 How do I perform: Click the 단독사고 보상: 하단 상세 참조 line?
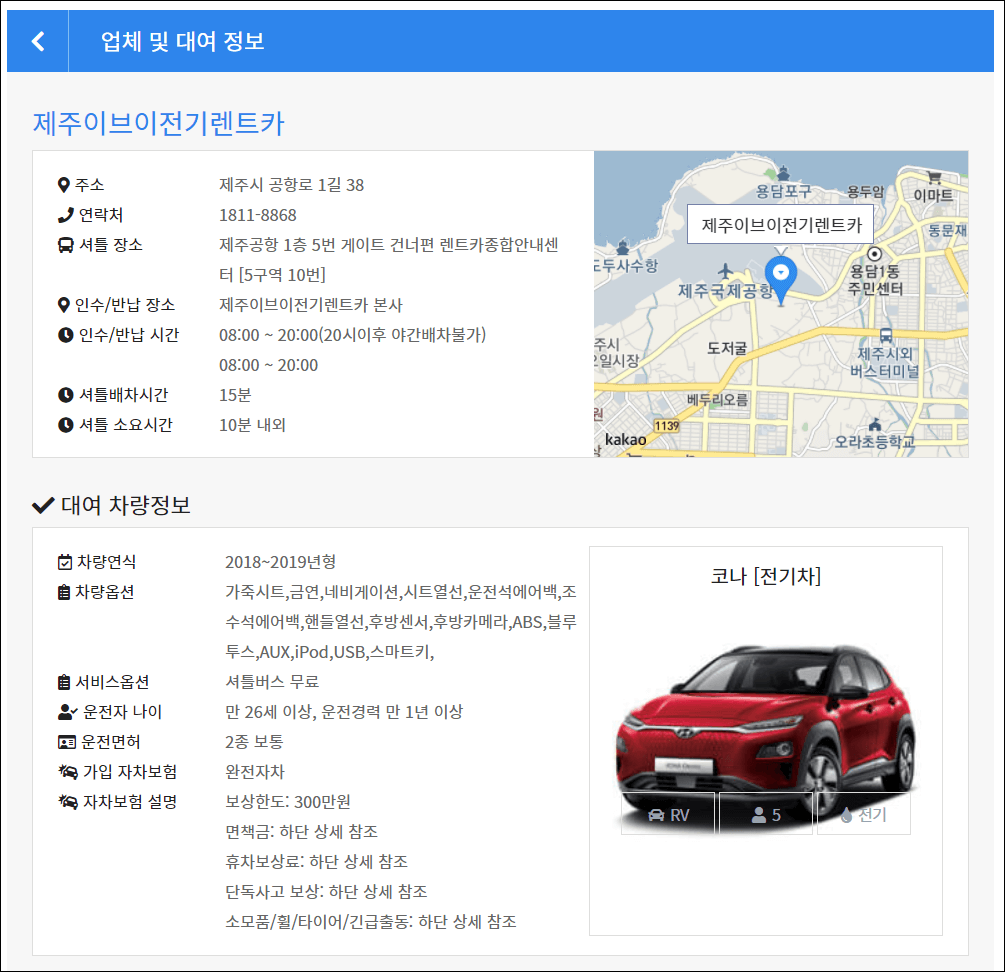point(326,891)
